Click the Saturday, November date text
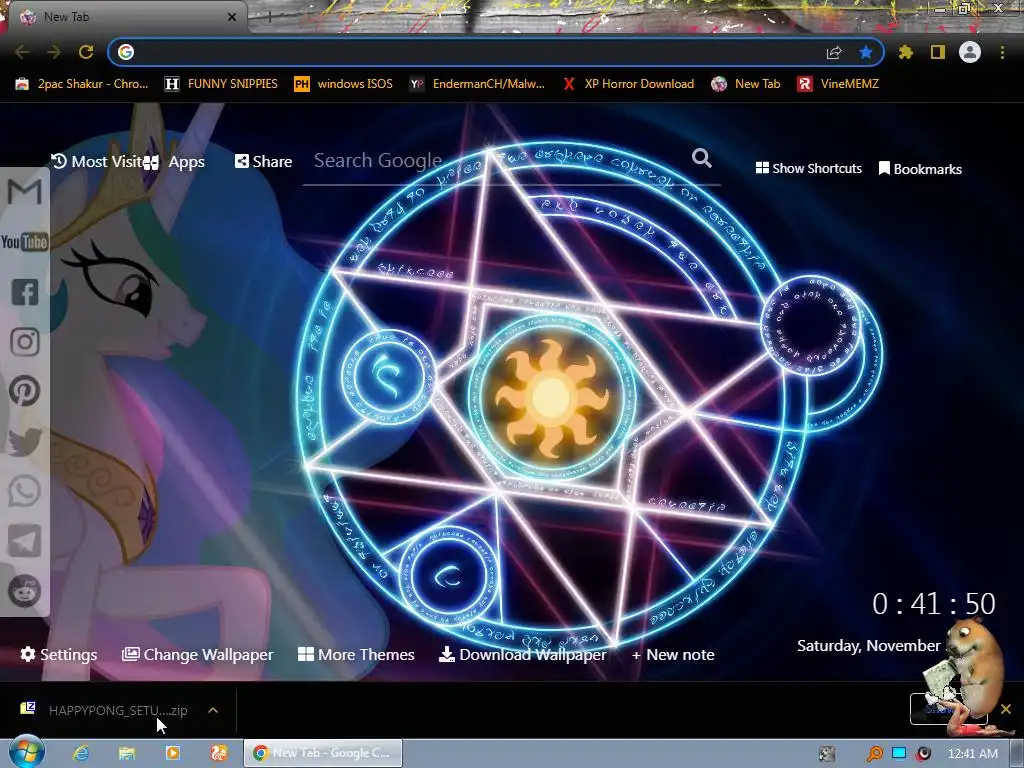1024x768 pixels. [869, 646]
